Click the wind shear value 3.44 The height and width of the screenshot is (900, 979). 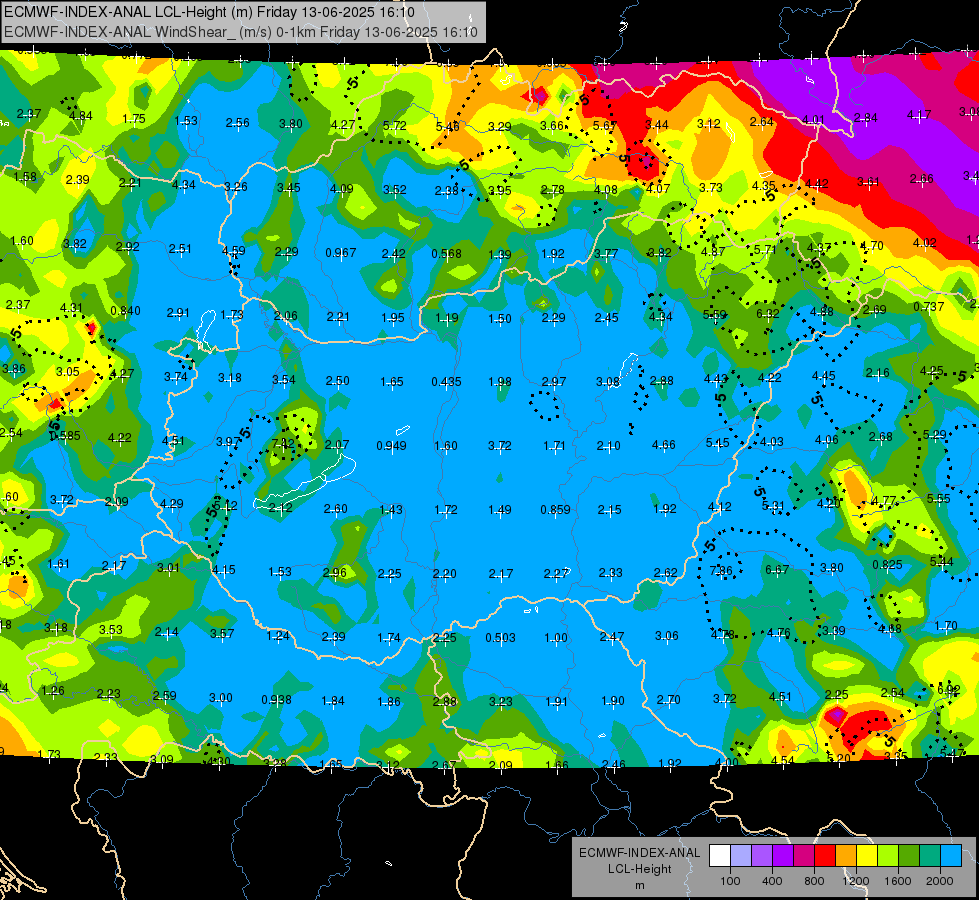click(656, 125)
